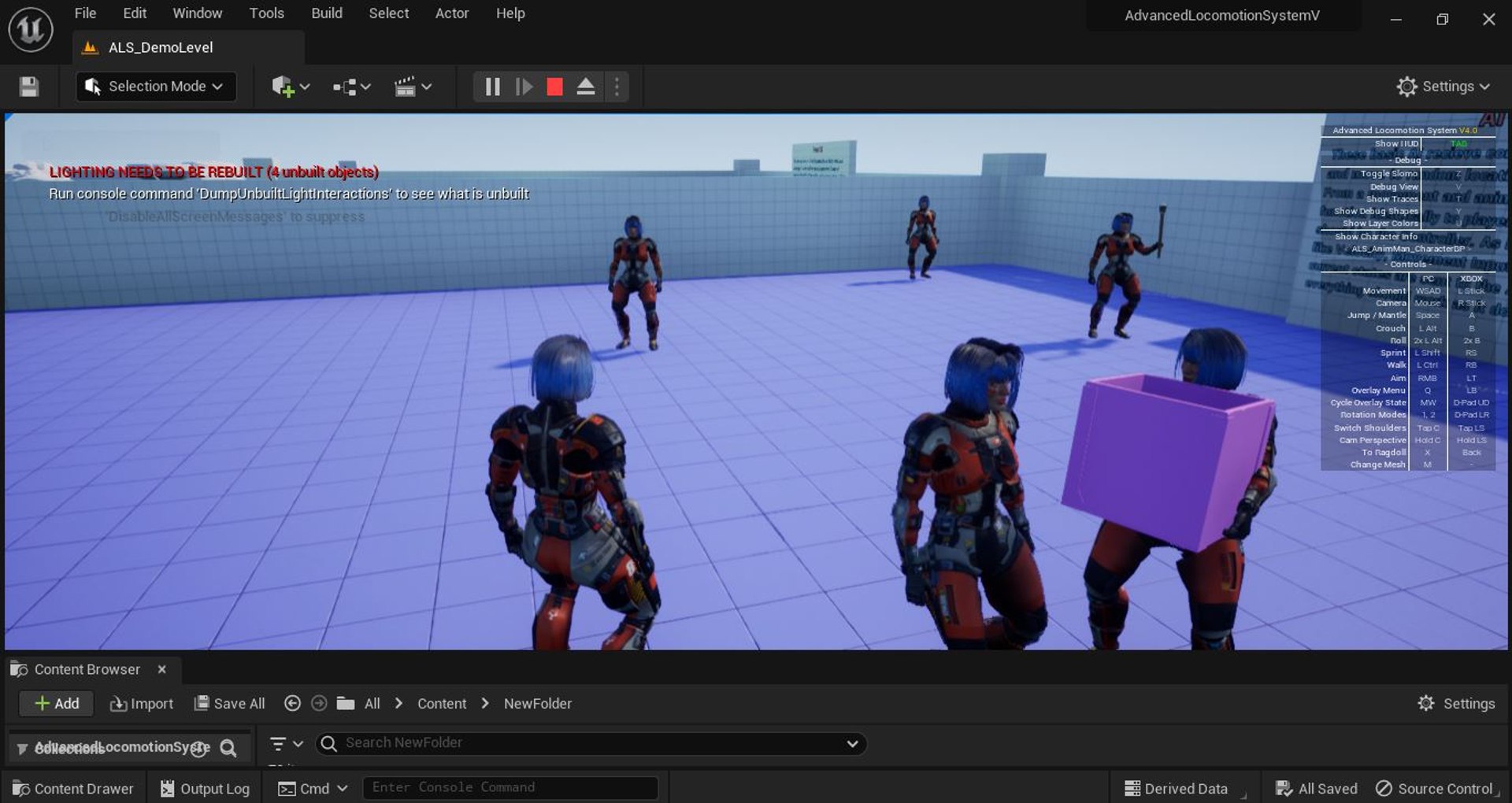Open the Build menu
Viewport: 1512px width, 803px height.
point(327,13)
